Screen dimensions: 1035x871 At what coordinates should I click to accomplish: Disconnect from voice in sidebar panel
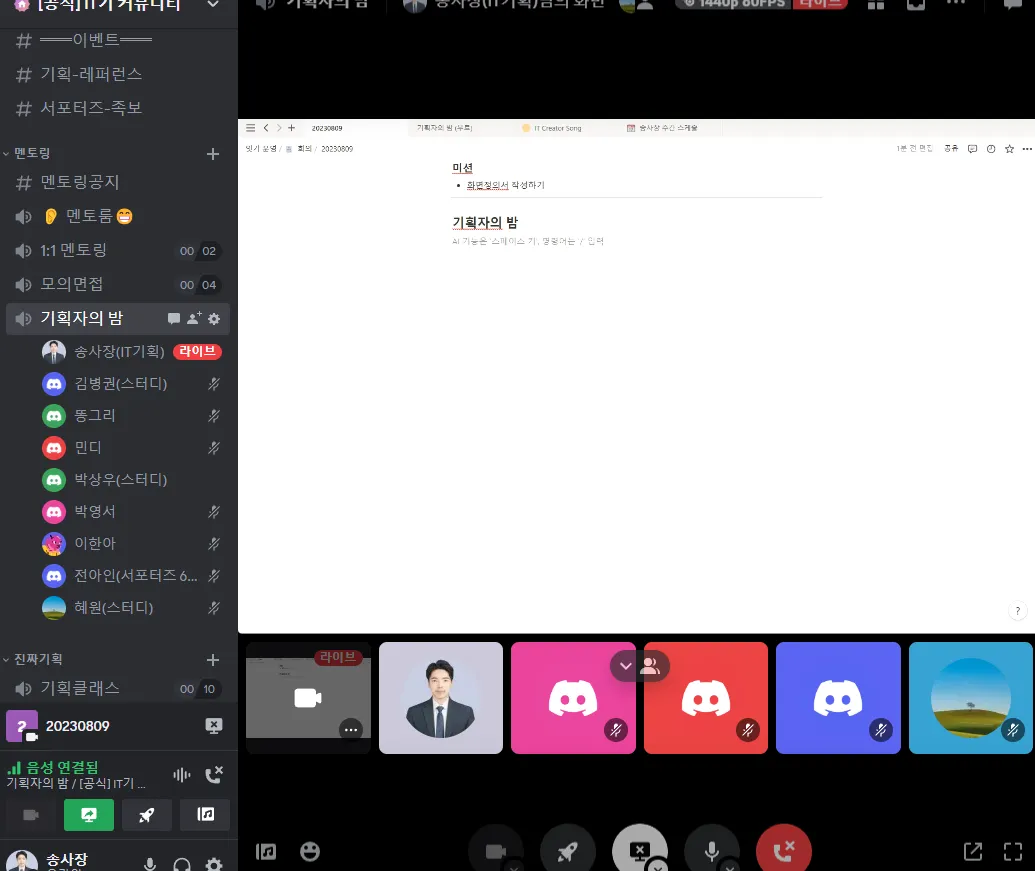click(214, 775)
